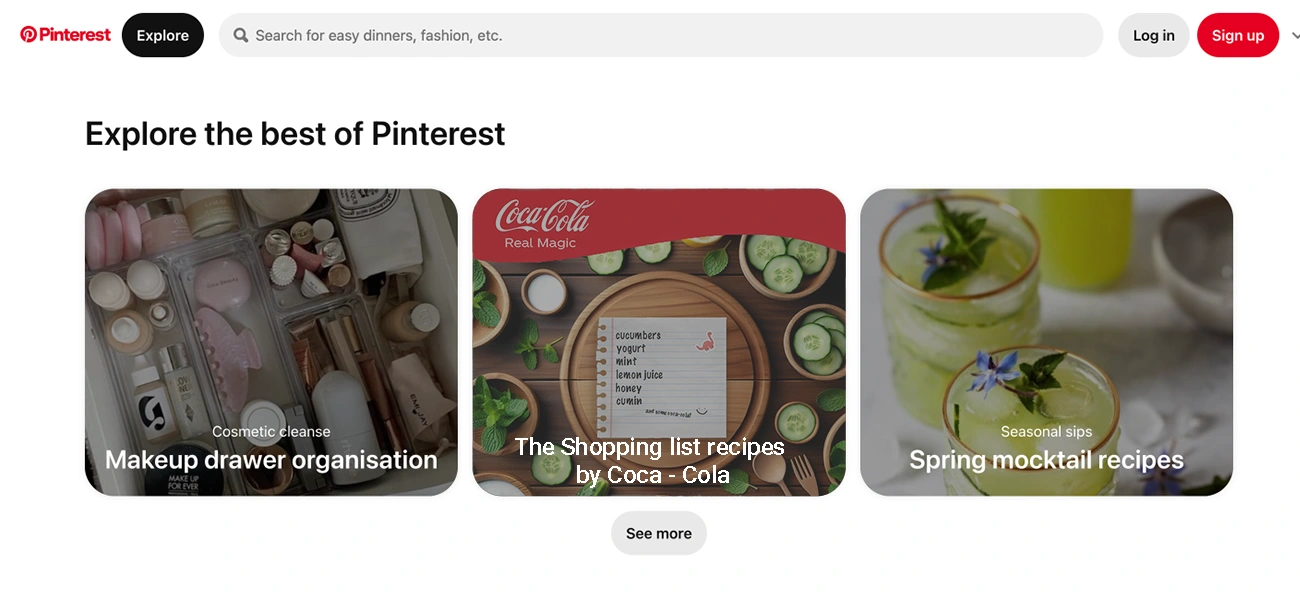The image size is (1300, 600).
Task: Click the See more button
Action: pos(659,533)
